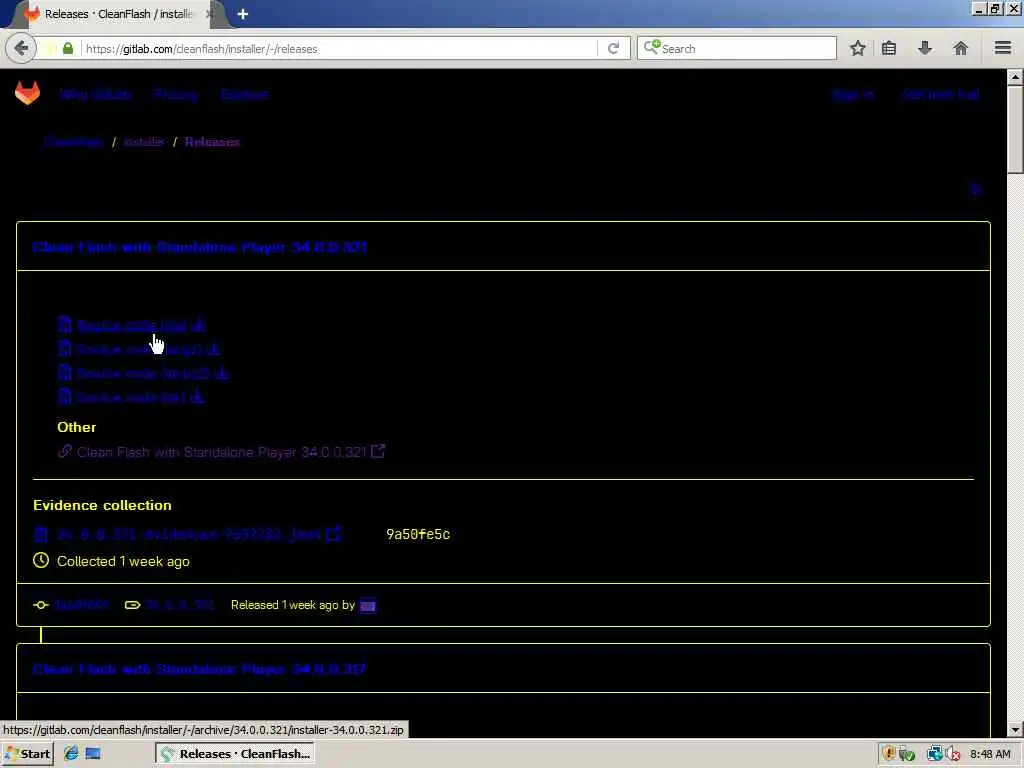This screenshot has width=1024, height=768.
Task: Click the page scrollbar up arrow
Action: [1015, 77]
